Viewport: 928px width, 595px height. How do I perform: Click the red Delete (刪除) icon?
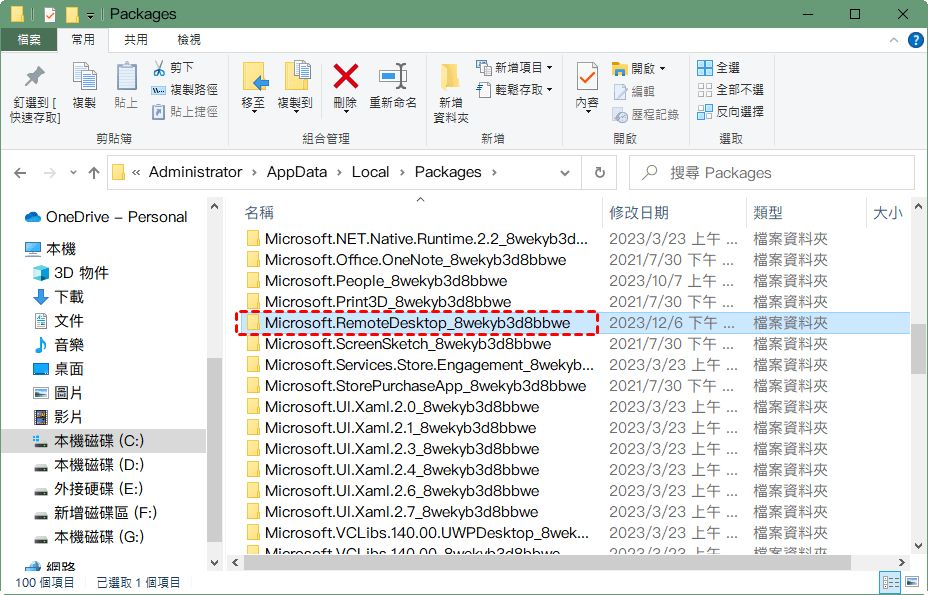(346, 77)
